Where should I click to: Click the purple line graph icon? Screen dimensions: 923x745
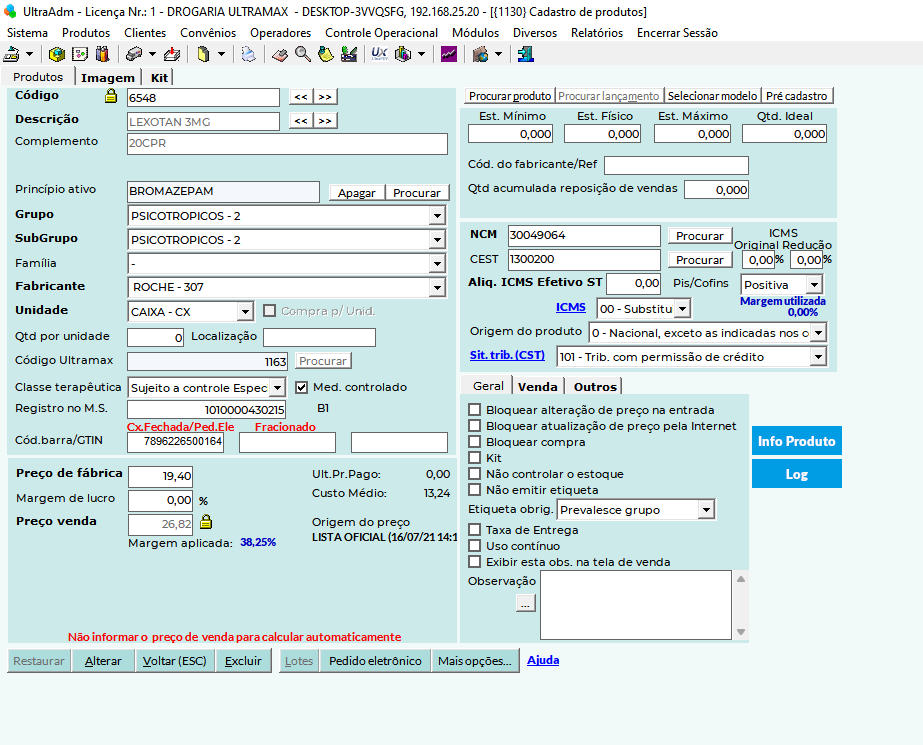pyautogui.click(x=449, y=55)
